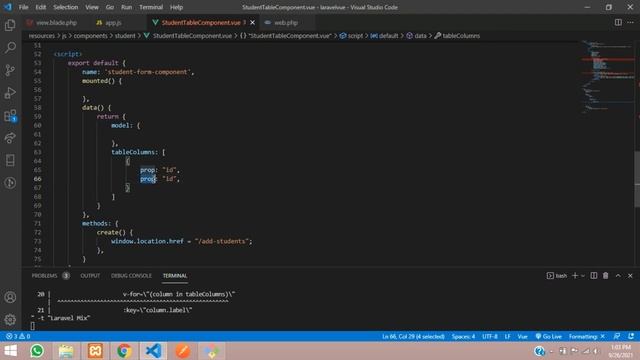
Task: Open Google Chrome from the taskbar
Action: click(x=124, y=351)
